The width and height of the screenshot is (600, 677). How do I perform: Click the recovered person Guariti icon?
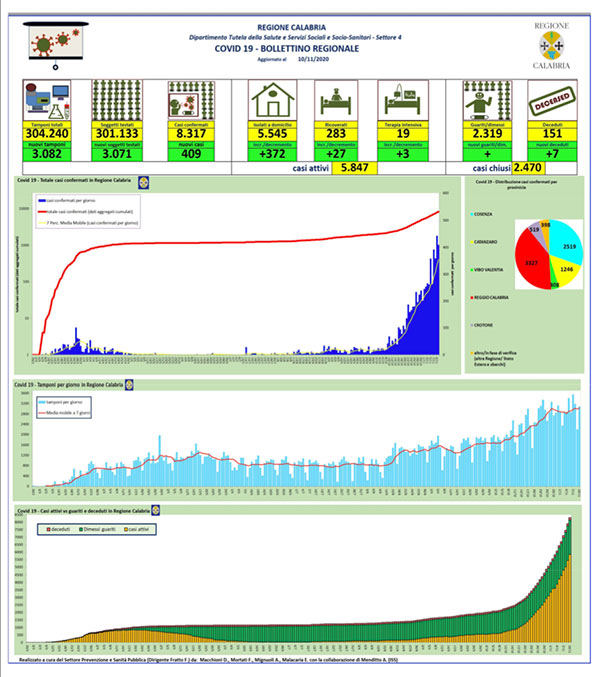[487, 100]
